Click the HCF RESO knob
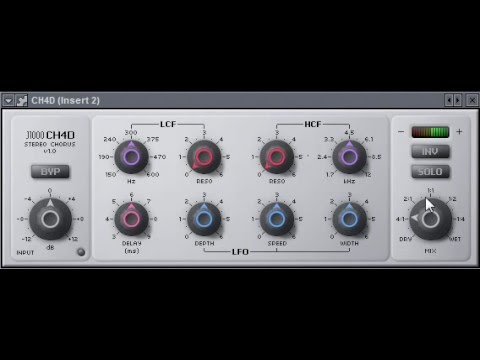This screenshot has width=480, height=360. tap(277, 157)
